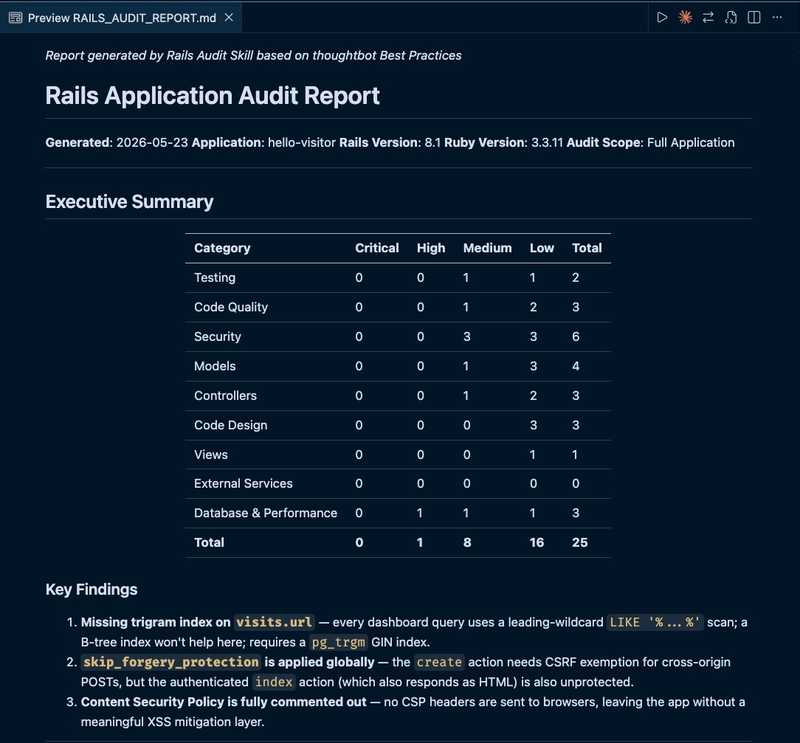
Task: Click the 'Medium' column header
Action: (x=487, y=248)
